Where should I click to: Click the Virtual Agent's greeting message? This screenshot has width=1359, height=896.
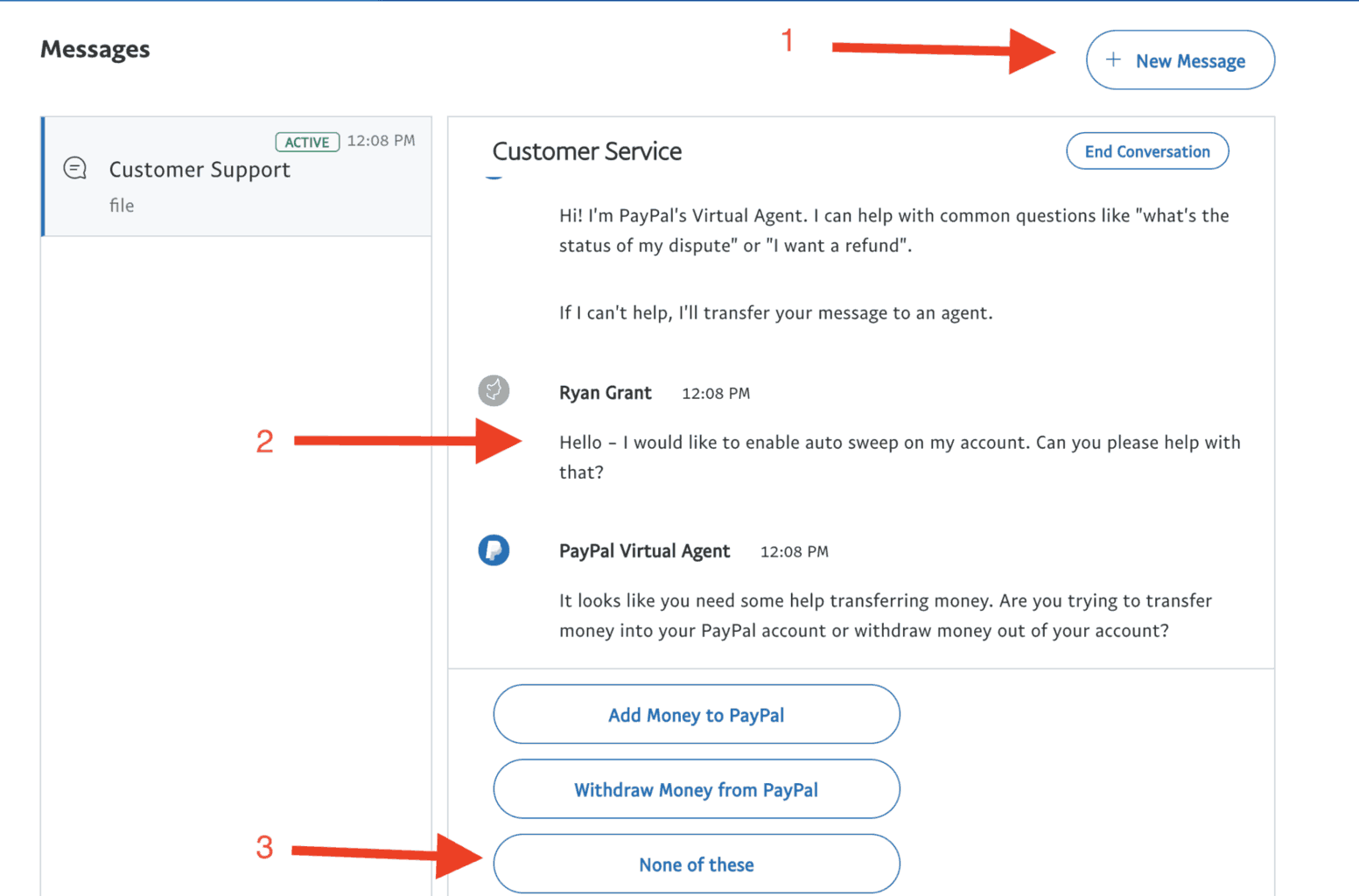tap(893, 230)
